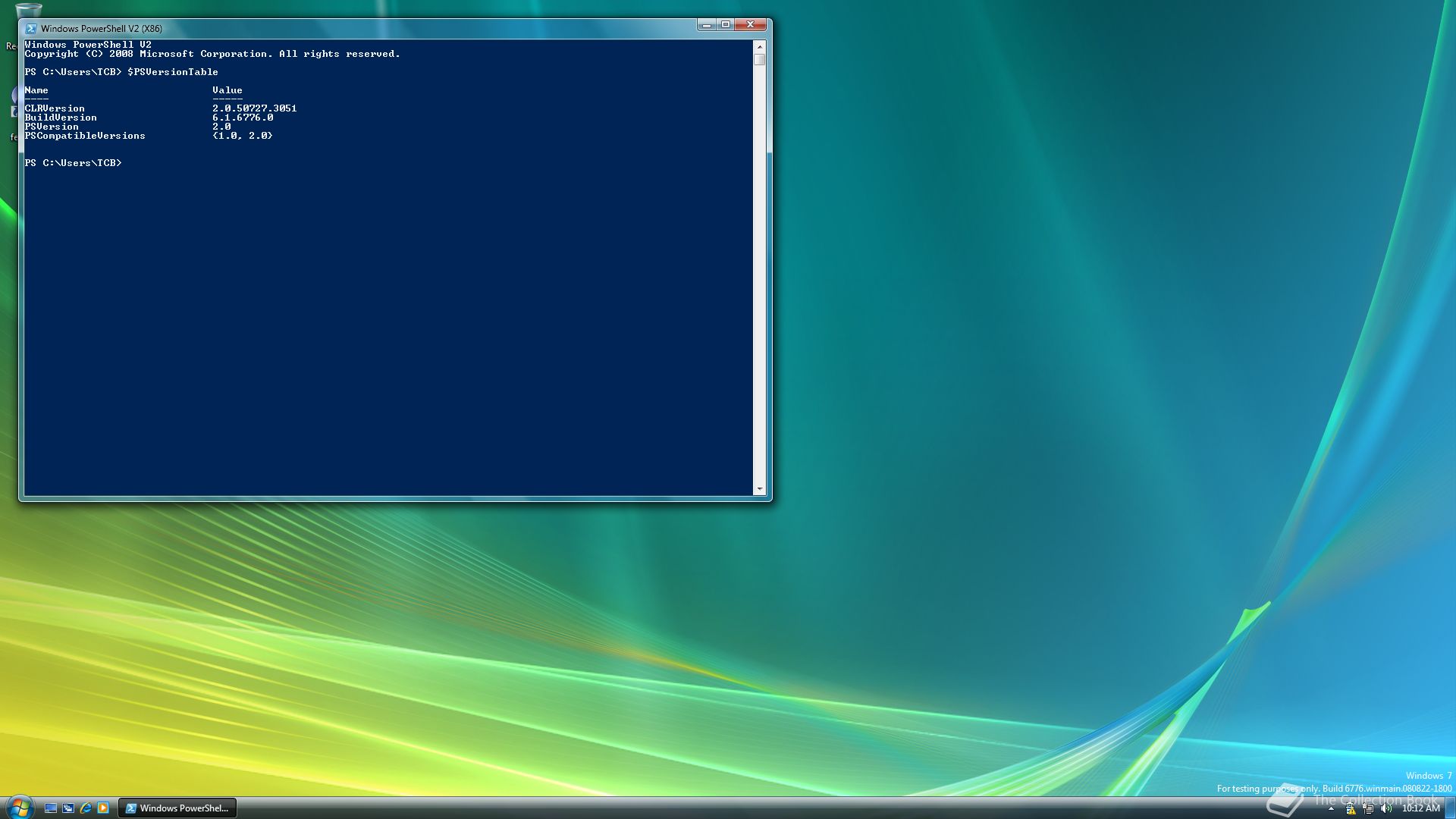Click the Recycle Bin desktop icon
The height and width of the screenshot is (819, 1456).
[x=28, y=11]
